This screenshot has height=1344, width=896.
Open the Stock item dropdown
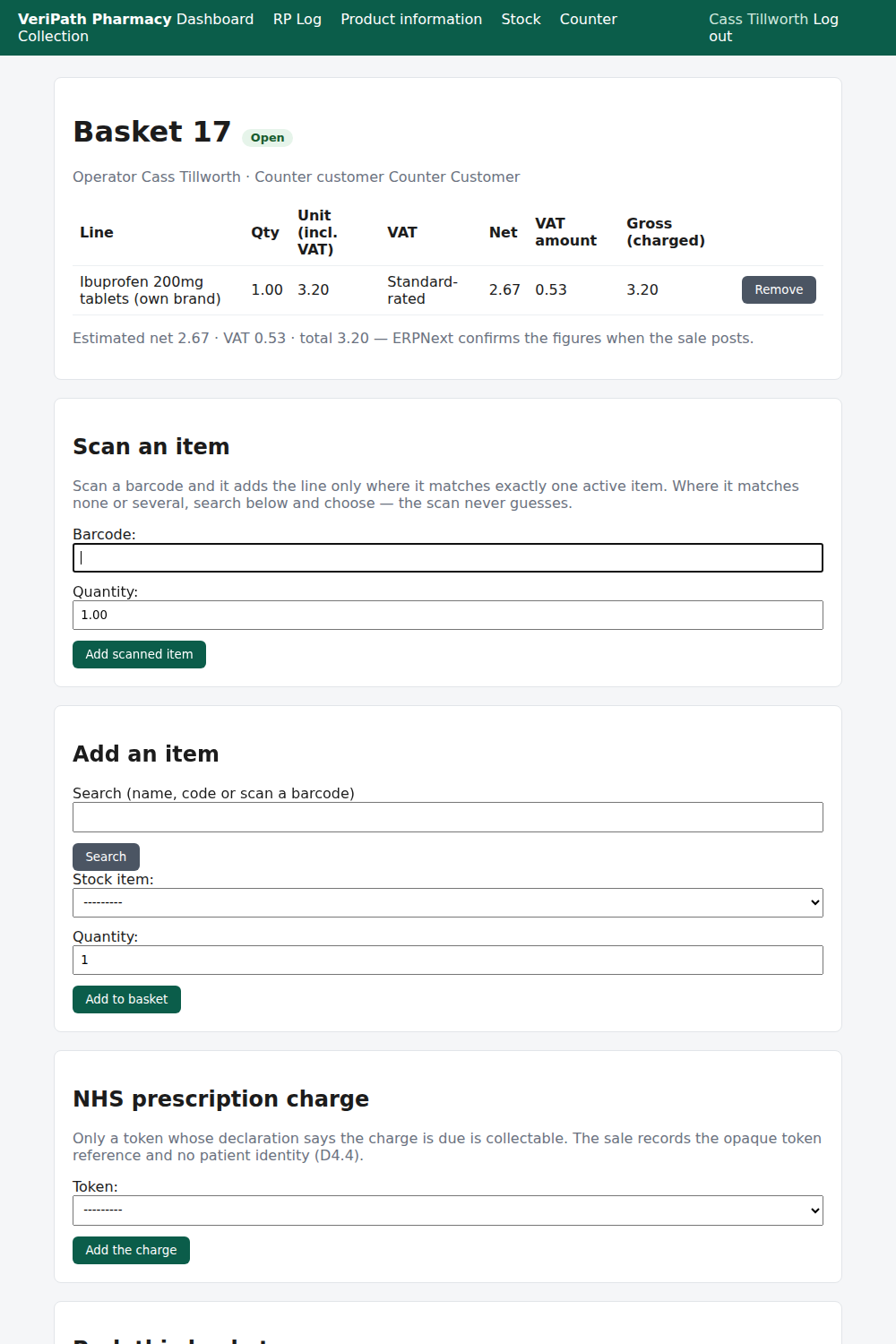448,902
